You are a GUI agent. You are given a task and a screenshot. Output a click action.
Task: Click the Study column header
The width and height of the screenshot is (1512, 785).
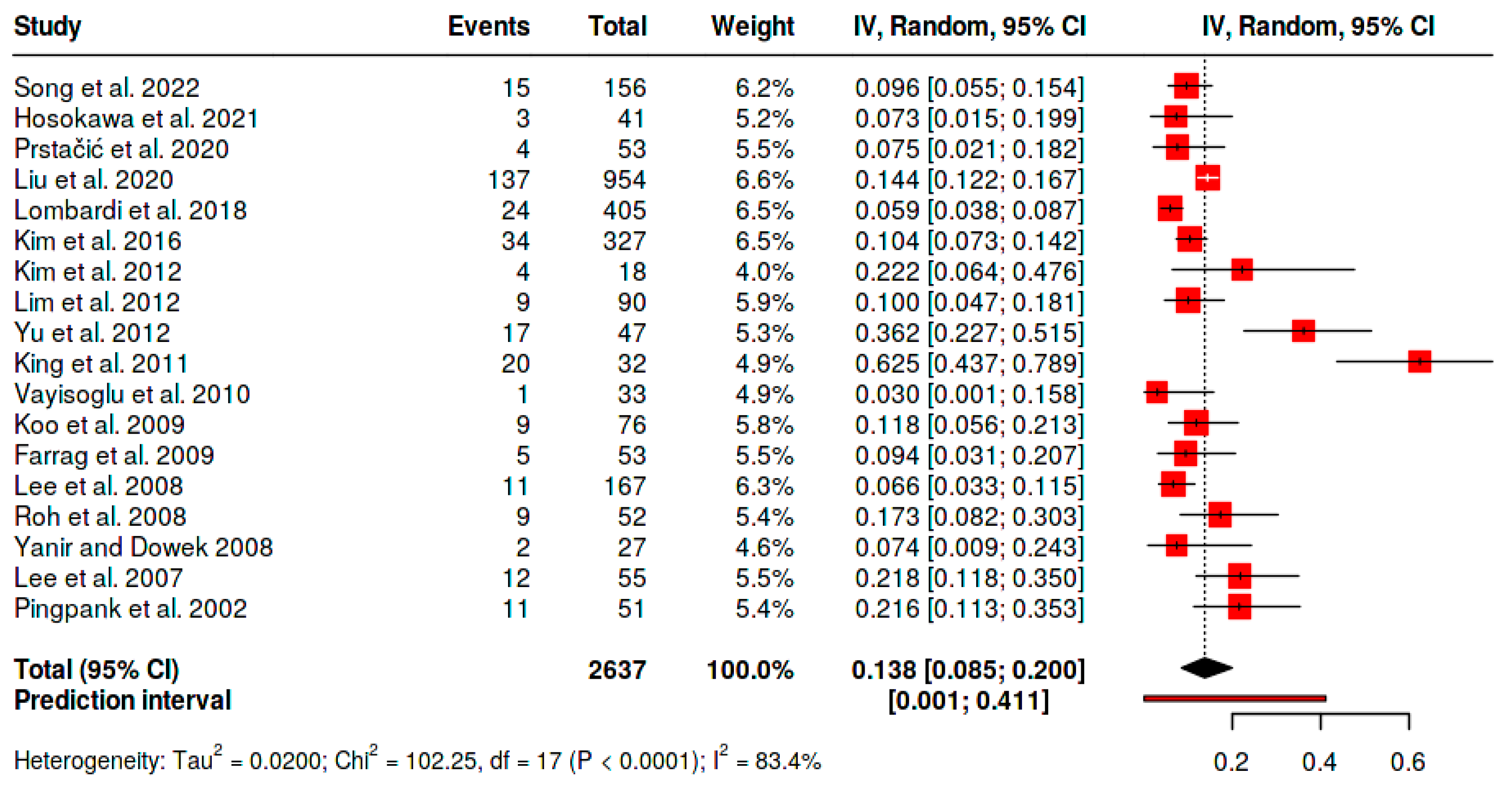click(48, 27)
